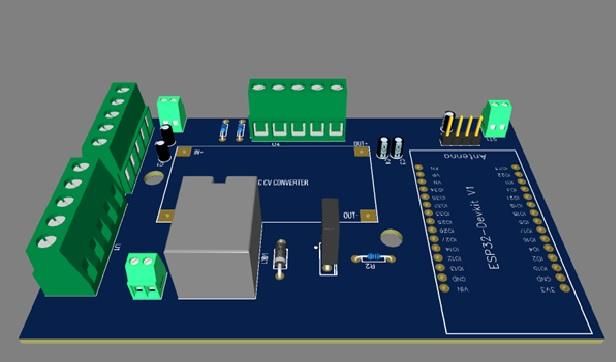Click the 'OUT-' label beside the lower right pad
616x362 pixels.
tap(350, 215)
